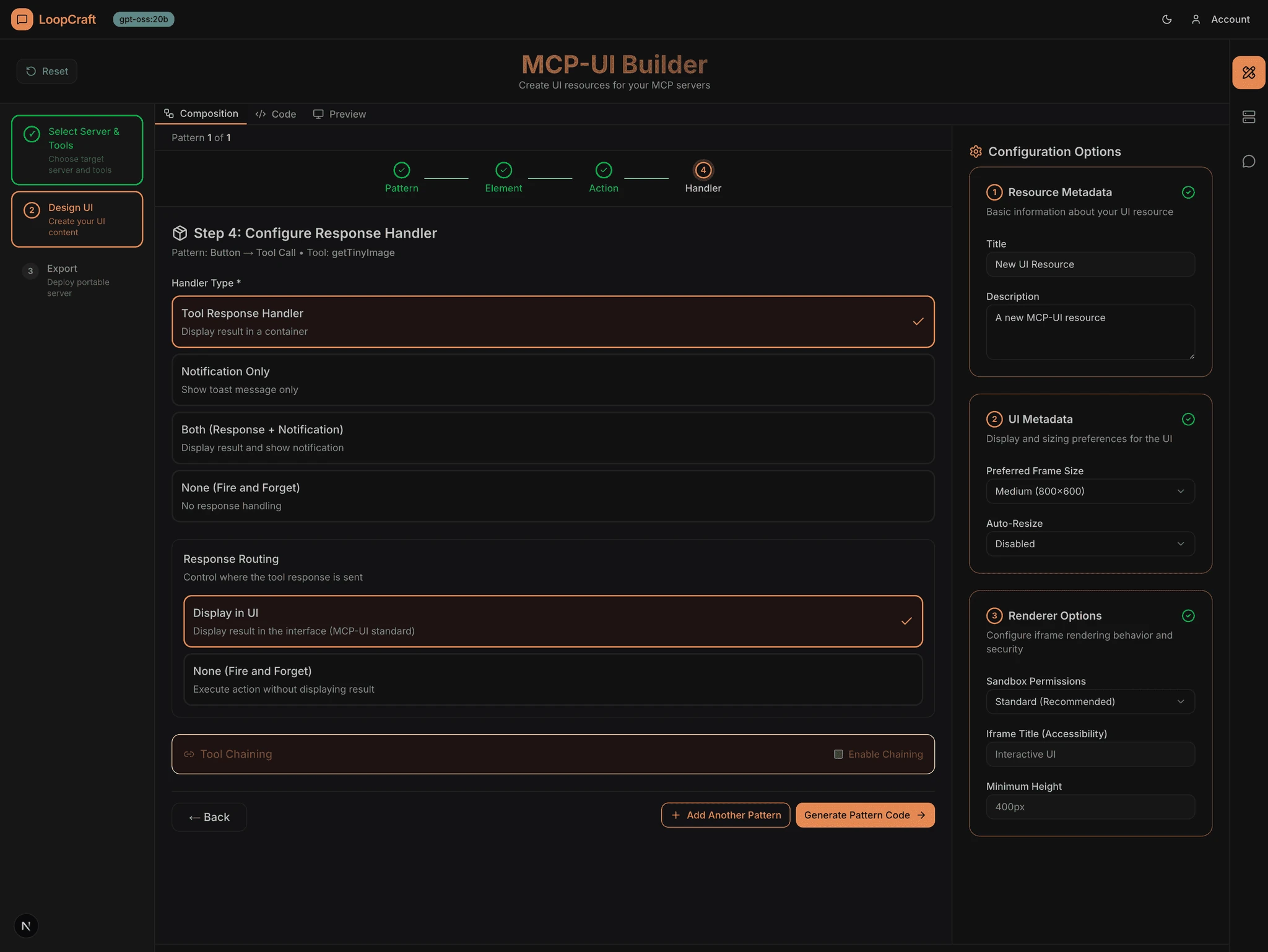This screenshot has width=1268, height=952.
Task: Toggle dark mode moon icon
Action: [x=1166, y=19]
